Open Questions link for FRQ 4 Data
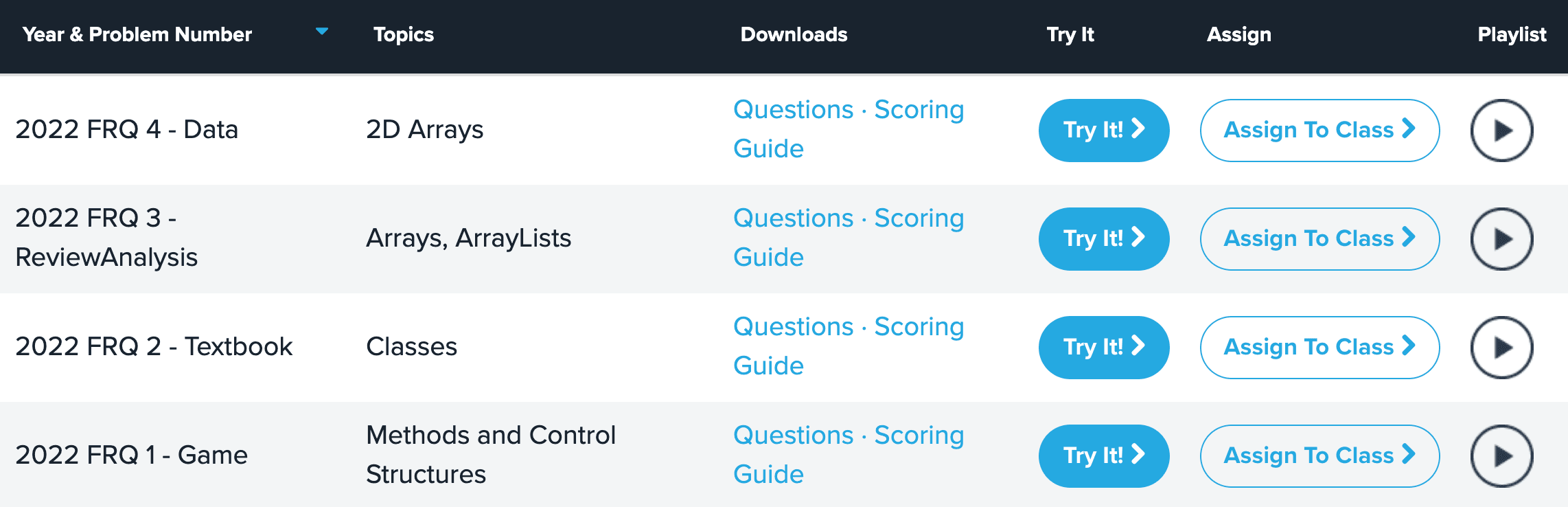Screen dimensions: 1568x507 793,110
